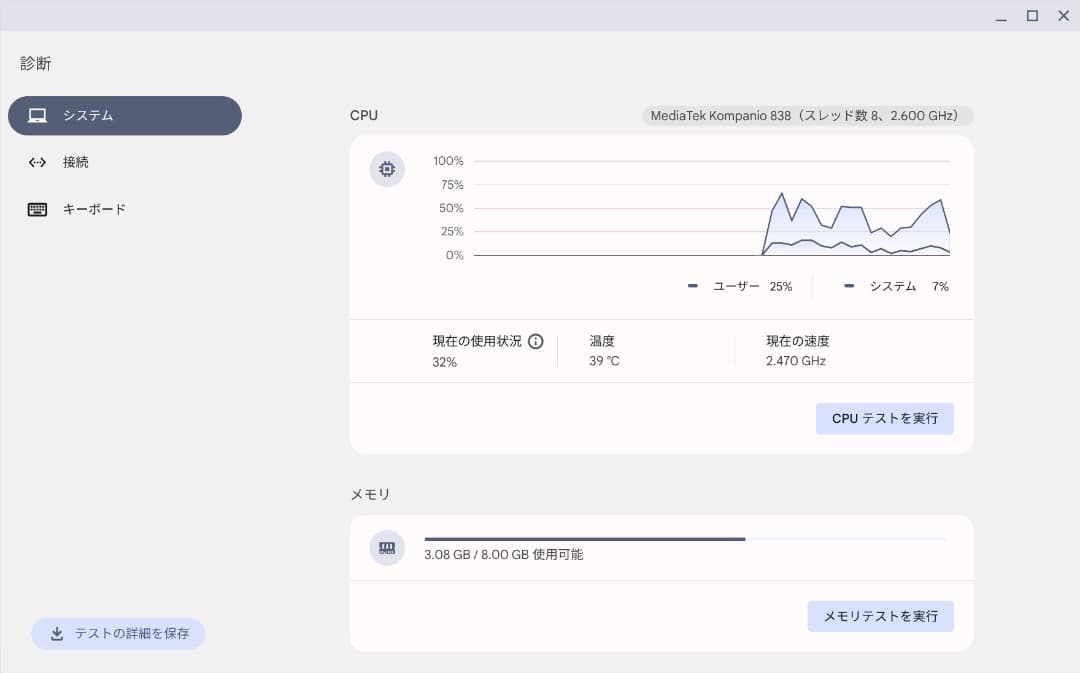The width and height of the screenshot is (1080, 673).
Task: Open the キーボード section
Action: click(125, 209)
